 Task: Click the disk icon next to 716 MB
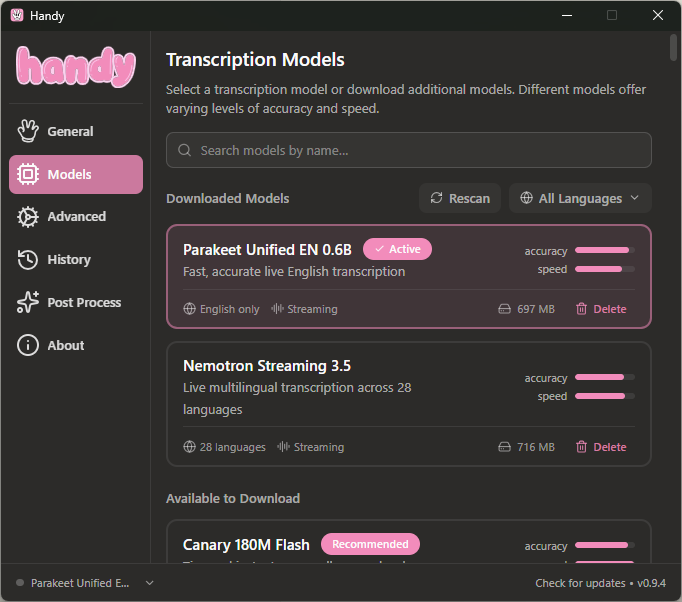(x=504, y=447)
